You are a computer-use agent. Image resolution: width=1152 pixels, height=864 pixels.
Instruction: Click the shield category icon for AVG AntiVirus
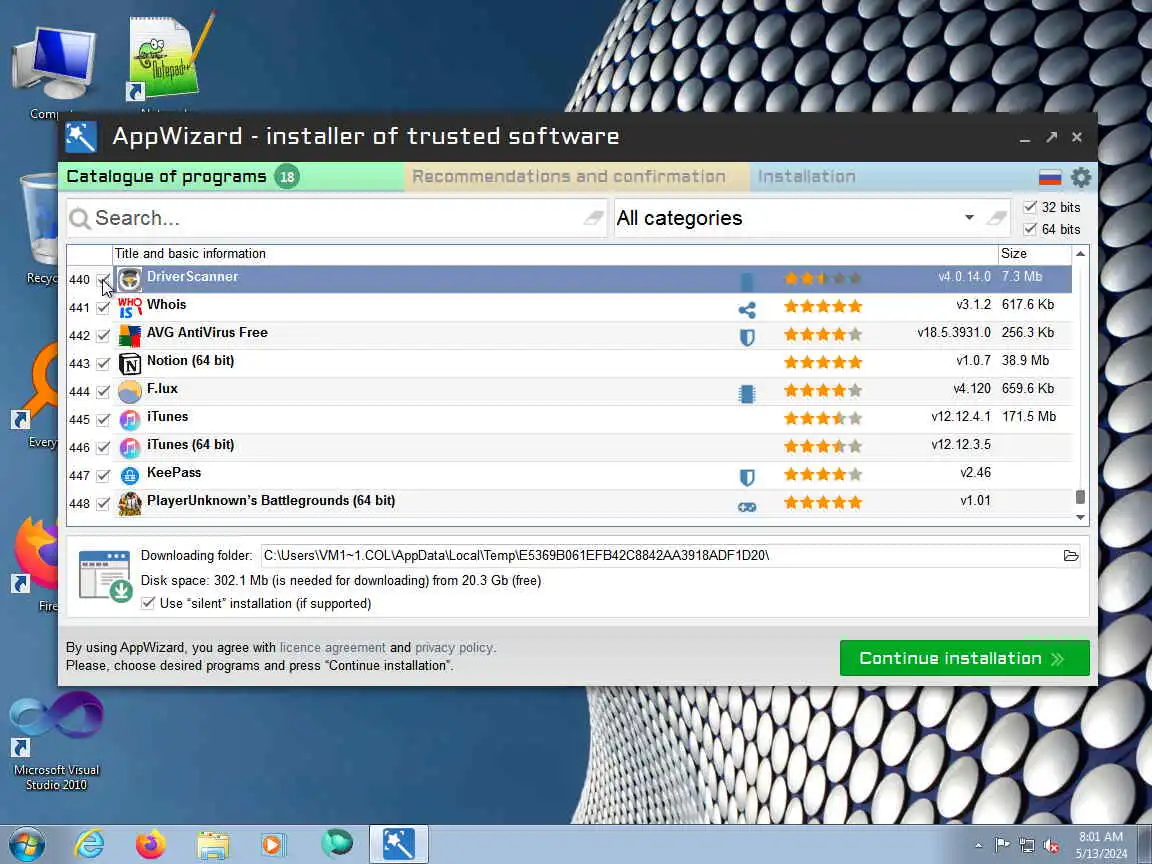pyautogui.click(x=747, y=337)
